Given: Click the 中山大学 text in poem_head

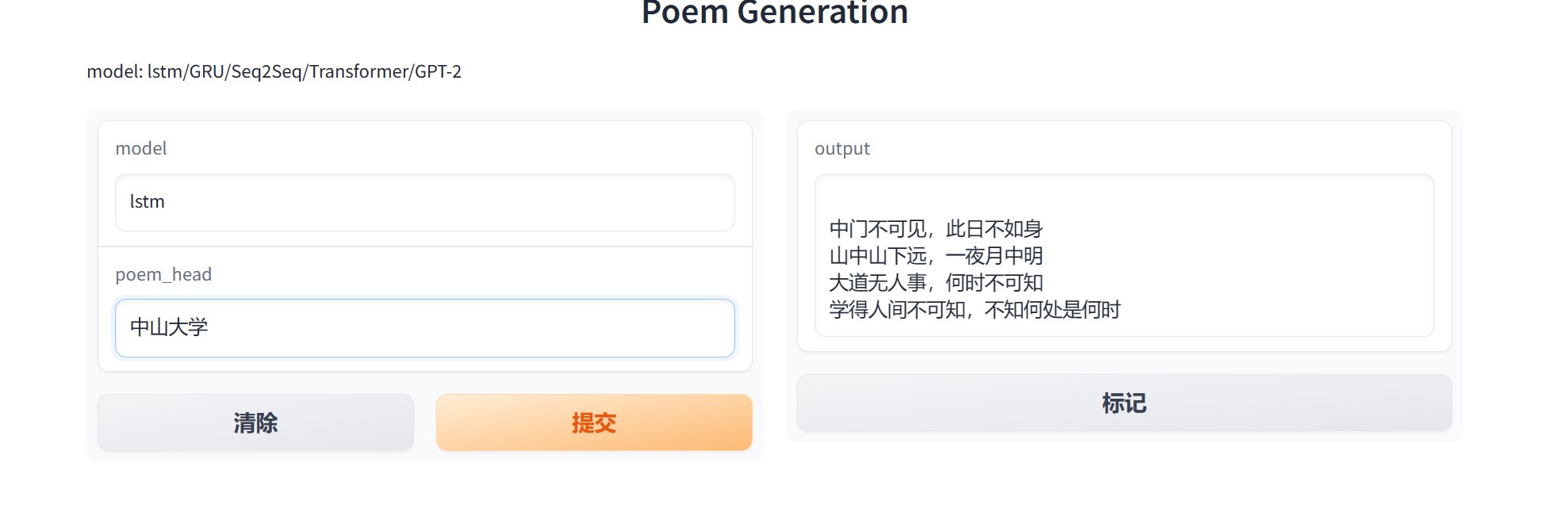Looking at the screenshot, I should [x=169, y=327].
